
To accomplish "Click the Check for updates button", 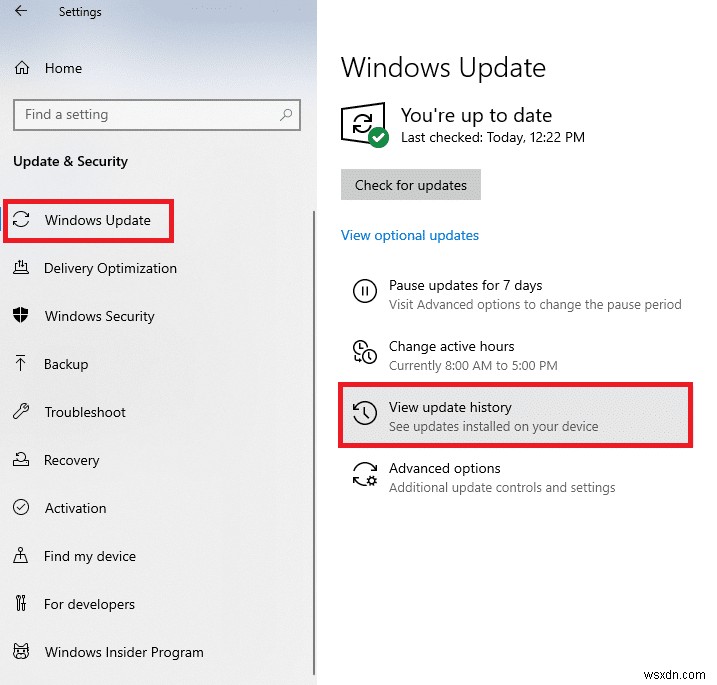I will pos(411,185).
